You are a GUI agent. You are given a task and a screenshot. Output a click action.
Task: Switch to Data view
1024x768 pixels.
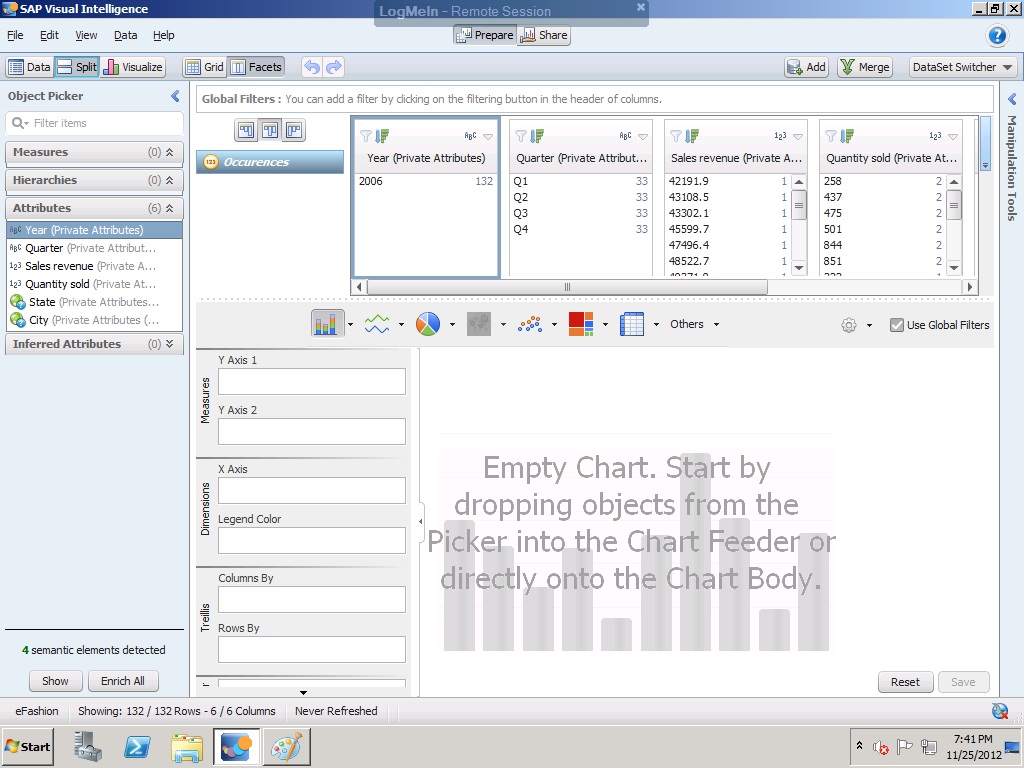(x=29, y=67)
